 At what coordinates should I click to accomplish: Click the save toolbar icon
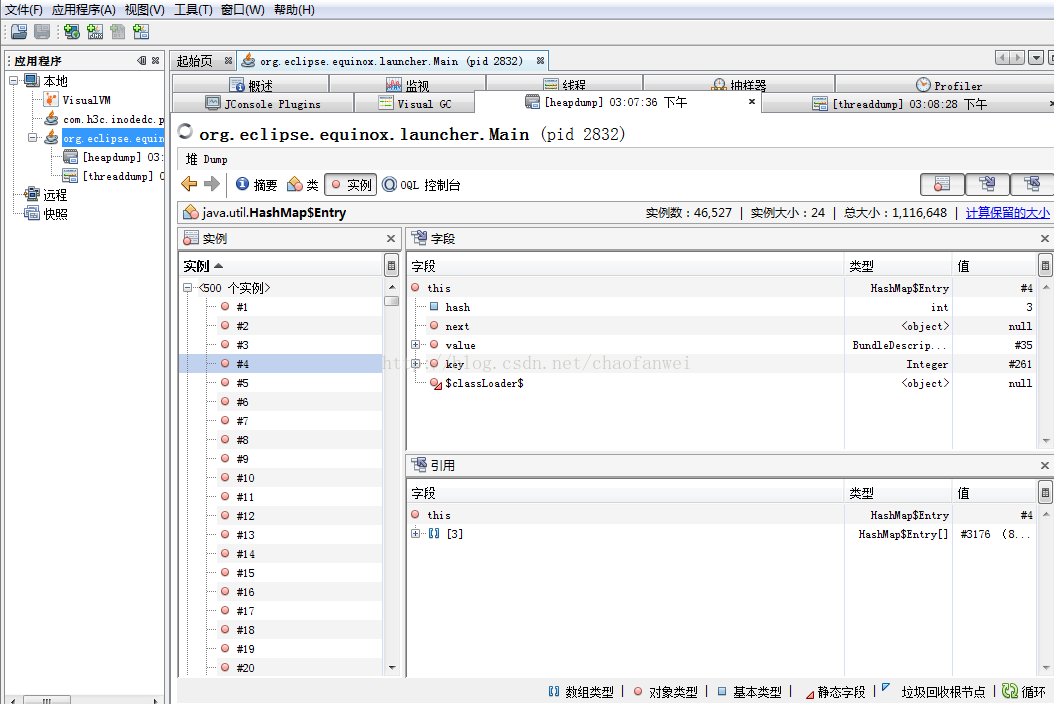42,32
